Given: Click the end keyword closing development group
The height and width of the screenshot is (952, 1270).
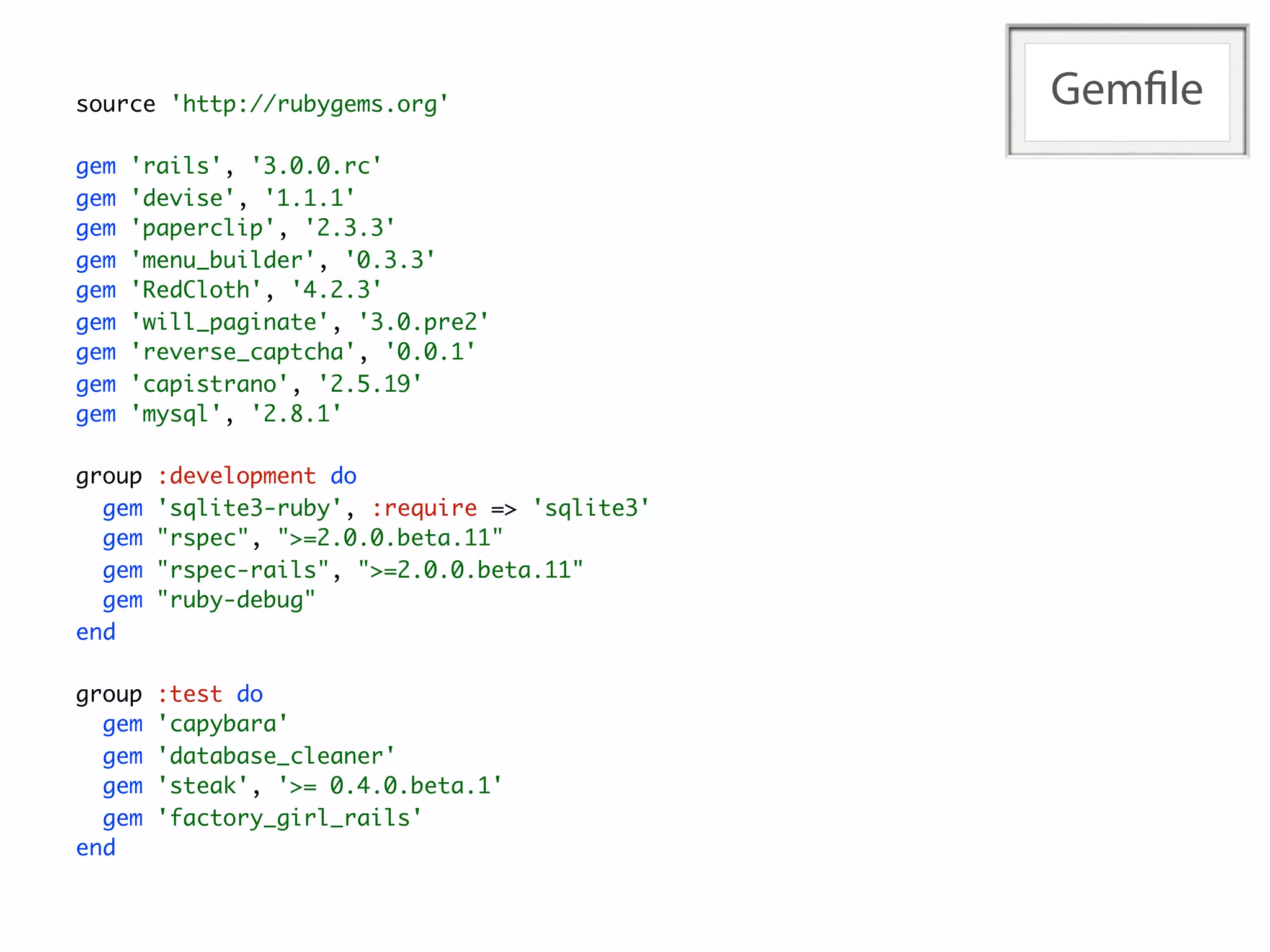Looking at the screenshot, I should [x=95, y=632].
